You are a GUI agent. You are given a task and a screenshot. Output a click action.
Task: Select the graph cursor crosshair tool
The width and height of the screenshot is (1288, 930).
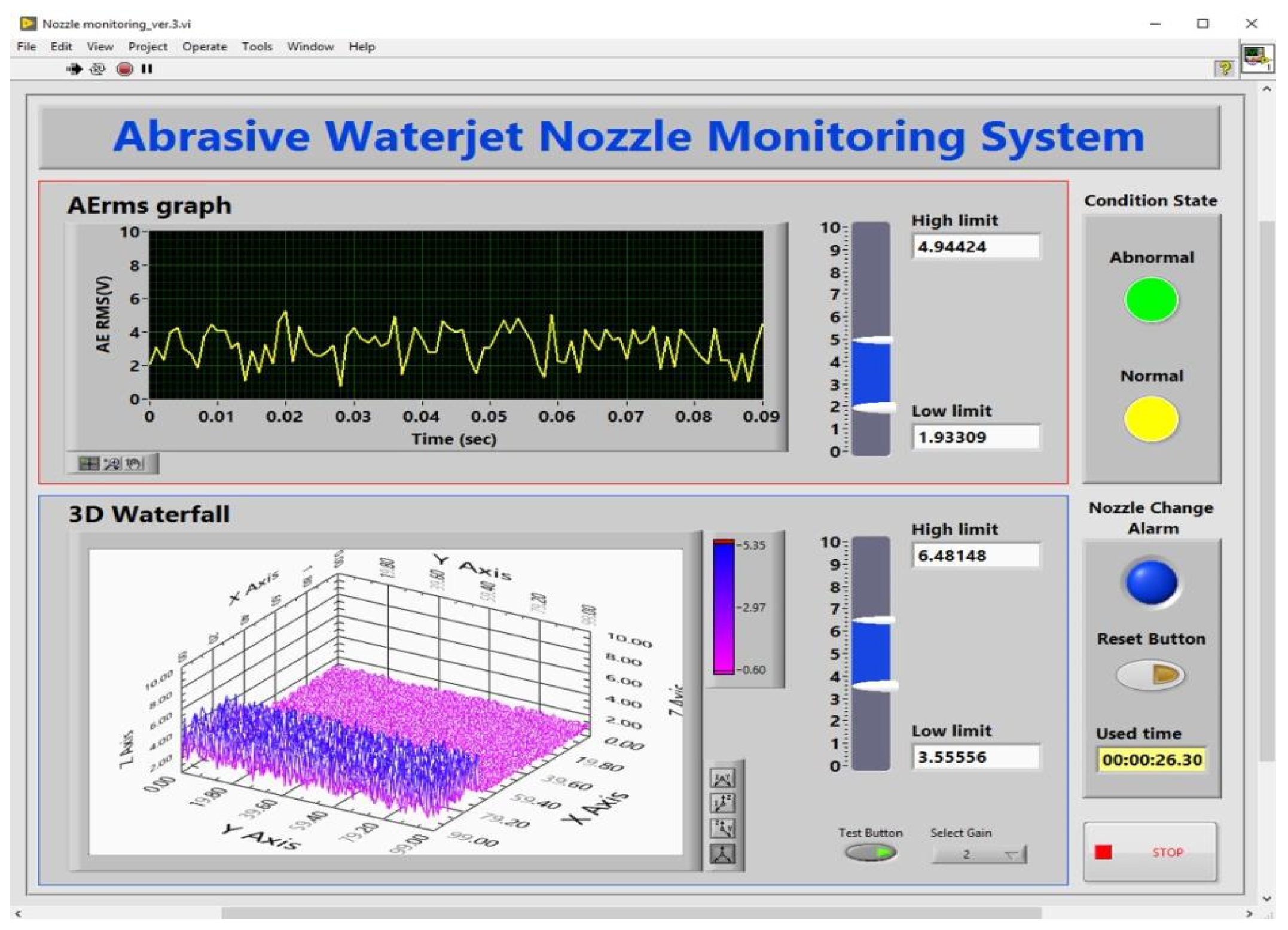coord(89,464)
